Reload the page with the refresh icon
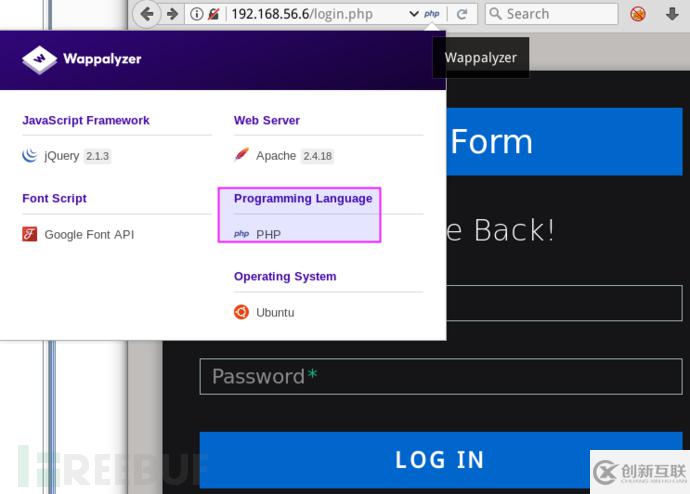 [462, 14]
